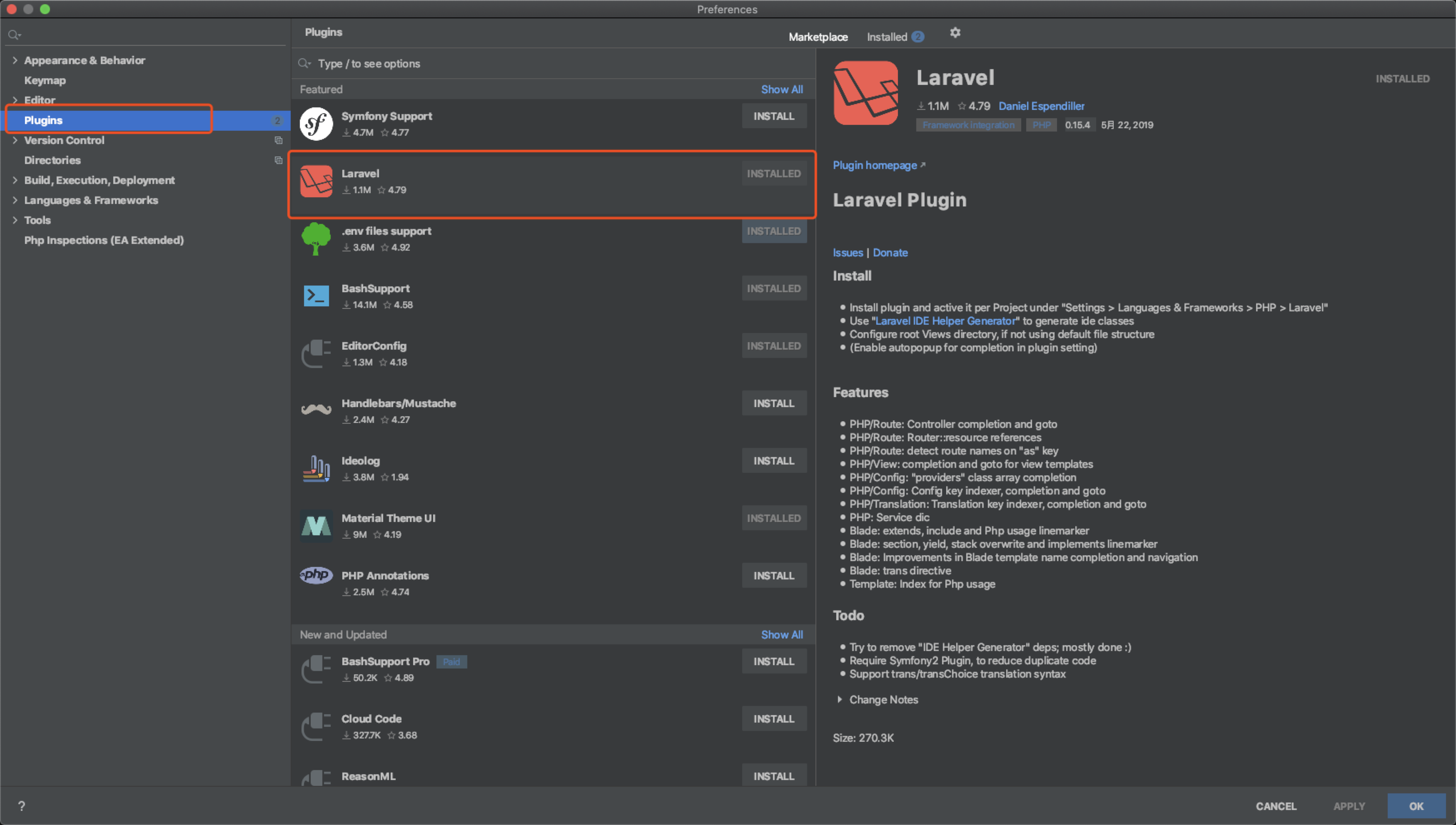Click the Cancel button

coord(1276,806)
